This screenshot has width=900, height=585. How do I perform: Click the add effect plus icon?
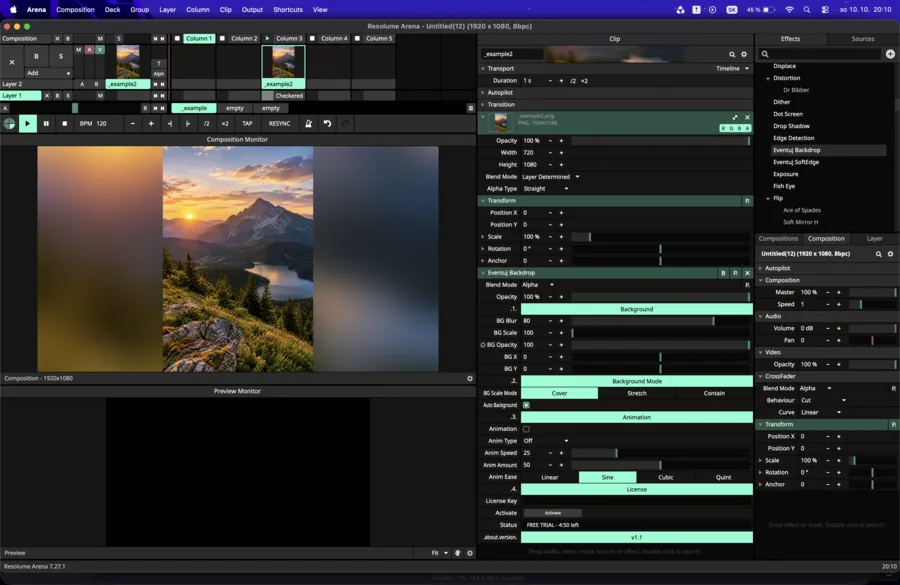pos(890,54)
